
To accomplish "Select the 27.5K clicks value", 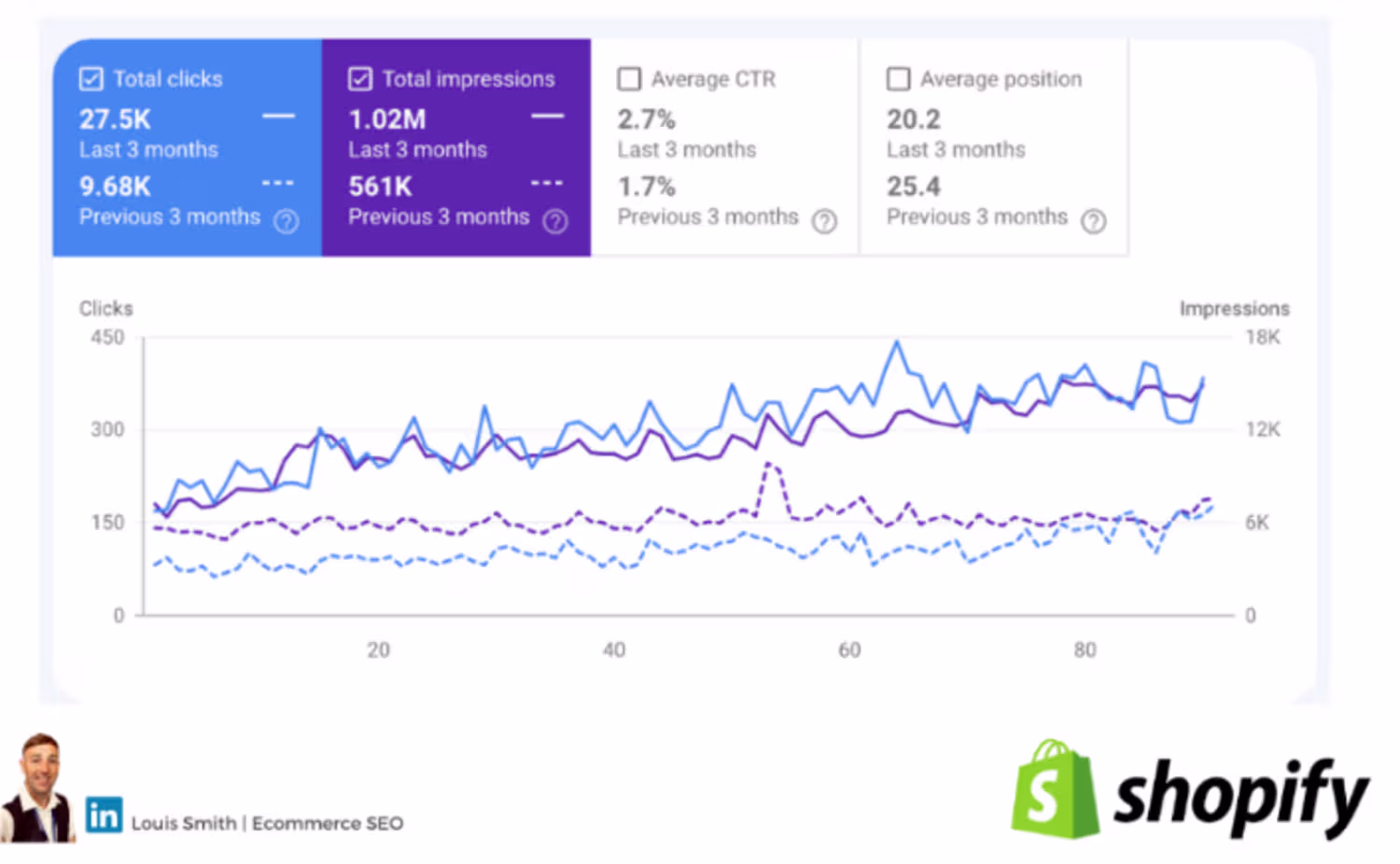I will [x=115, y=119].
